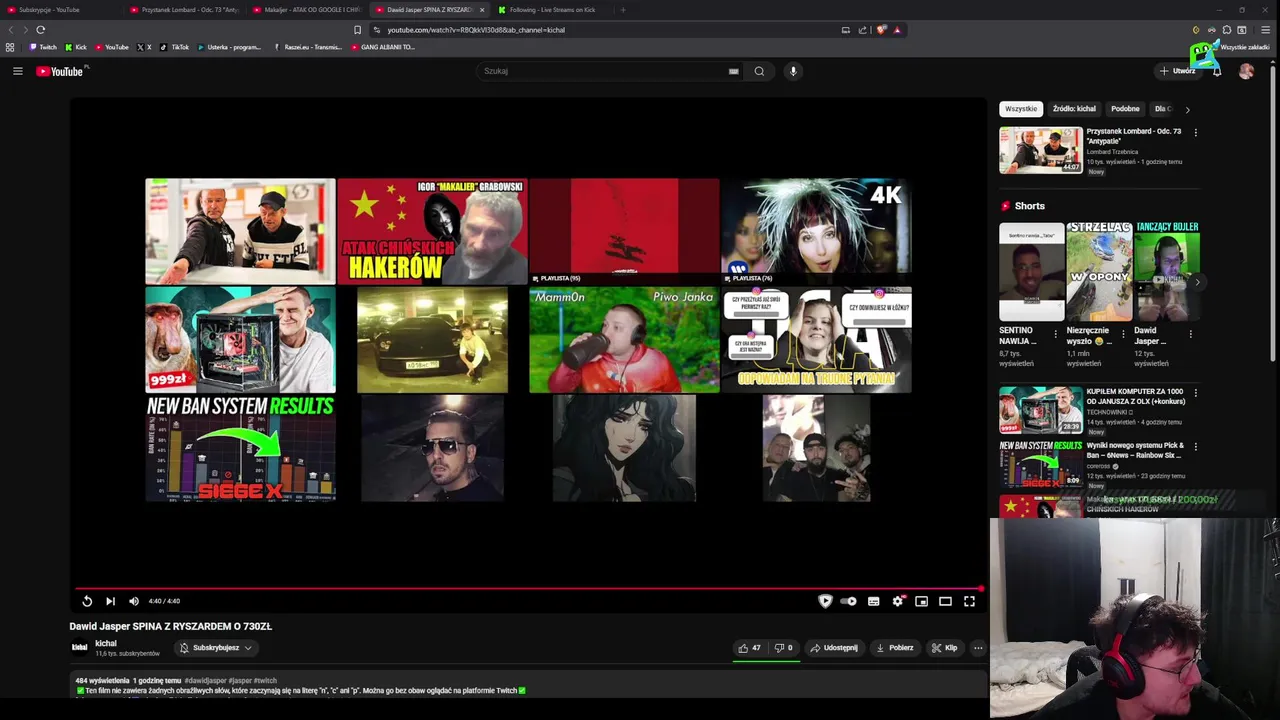Toggle subtitles in the video player
Viewport: 1280px width, 720px height.
coord(873,601)
